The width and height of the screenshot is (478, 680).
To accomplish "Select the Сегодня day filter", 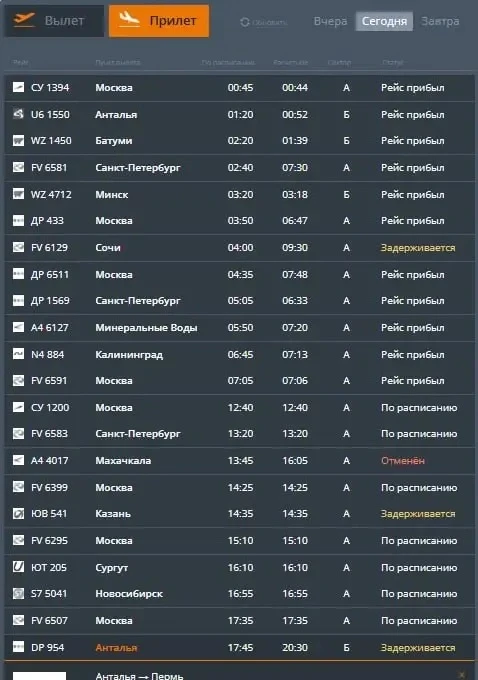I will coord(384,21).
